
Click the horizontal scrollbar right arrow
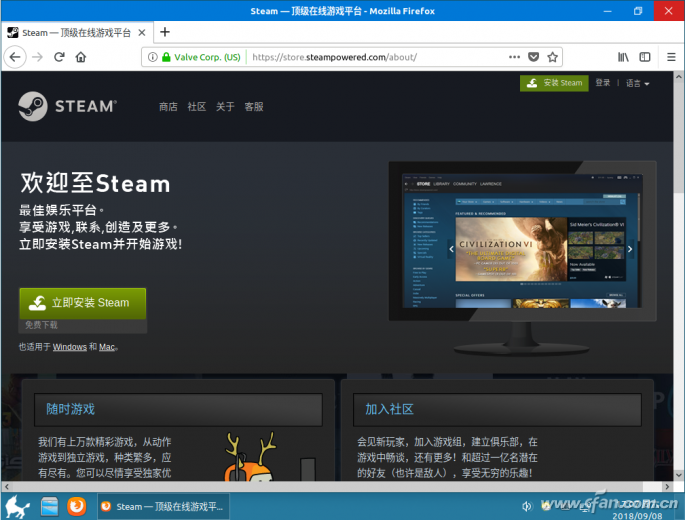coord(667,486)
